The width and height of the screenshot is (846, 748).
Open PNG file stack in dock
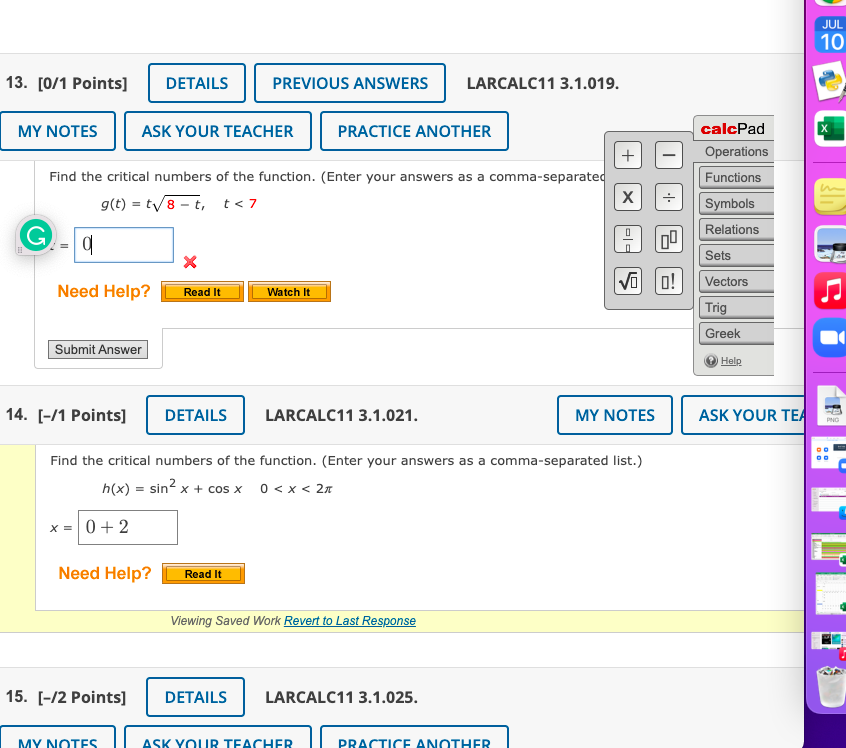click(x=831, y=405)
